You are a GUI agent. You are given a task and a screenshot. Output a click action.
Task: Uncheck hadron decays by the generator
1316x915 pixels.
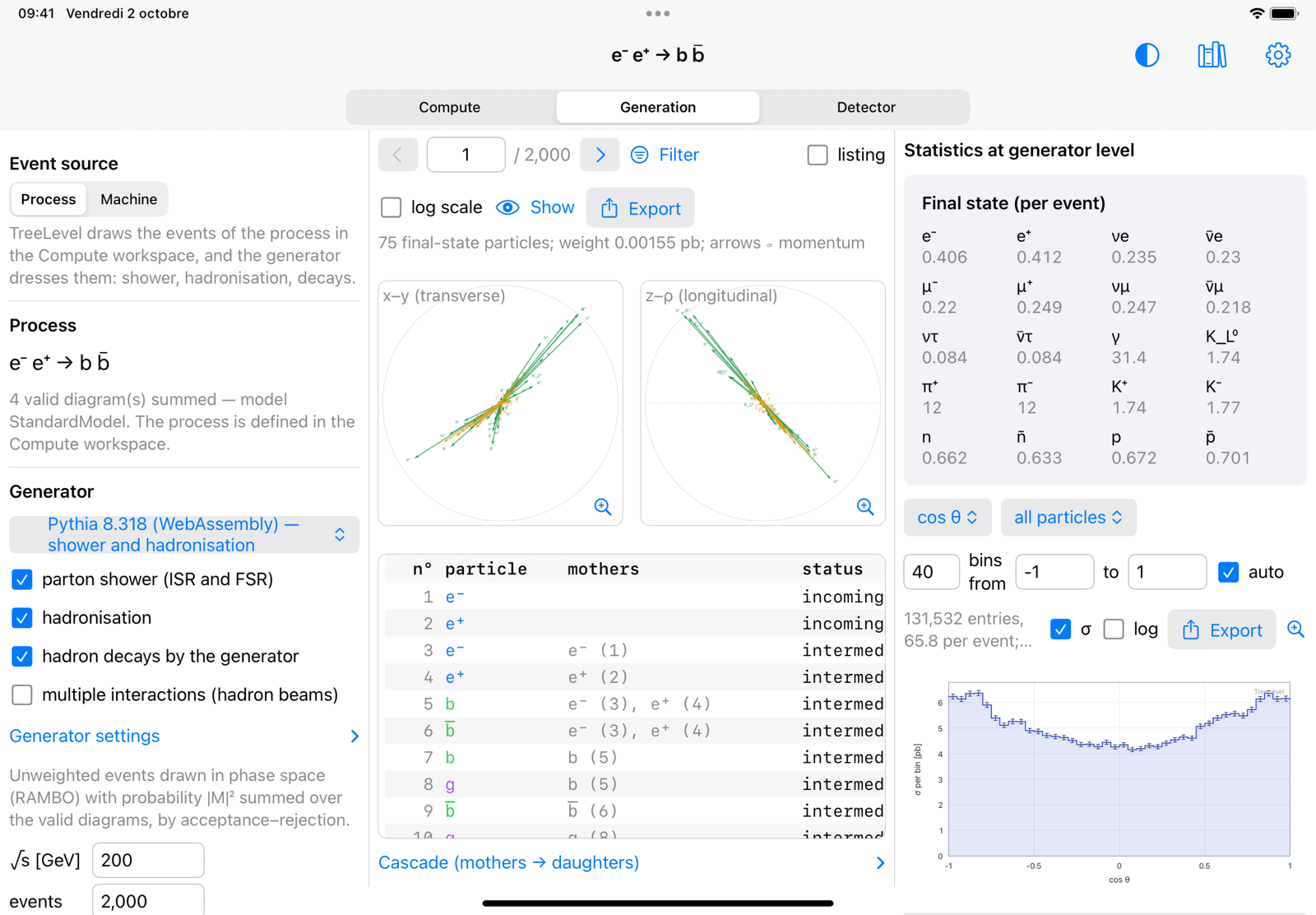[x=22, y=657]
